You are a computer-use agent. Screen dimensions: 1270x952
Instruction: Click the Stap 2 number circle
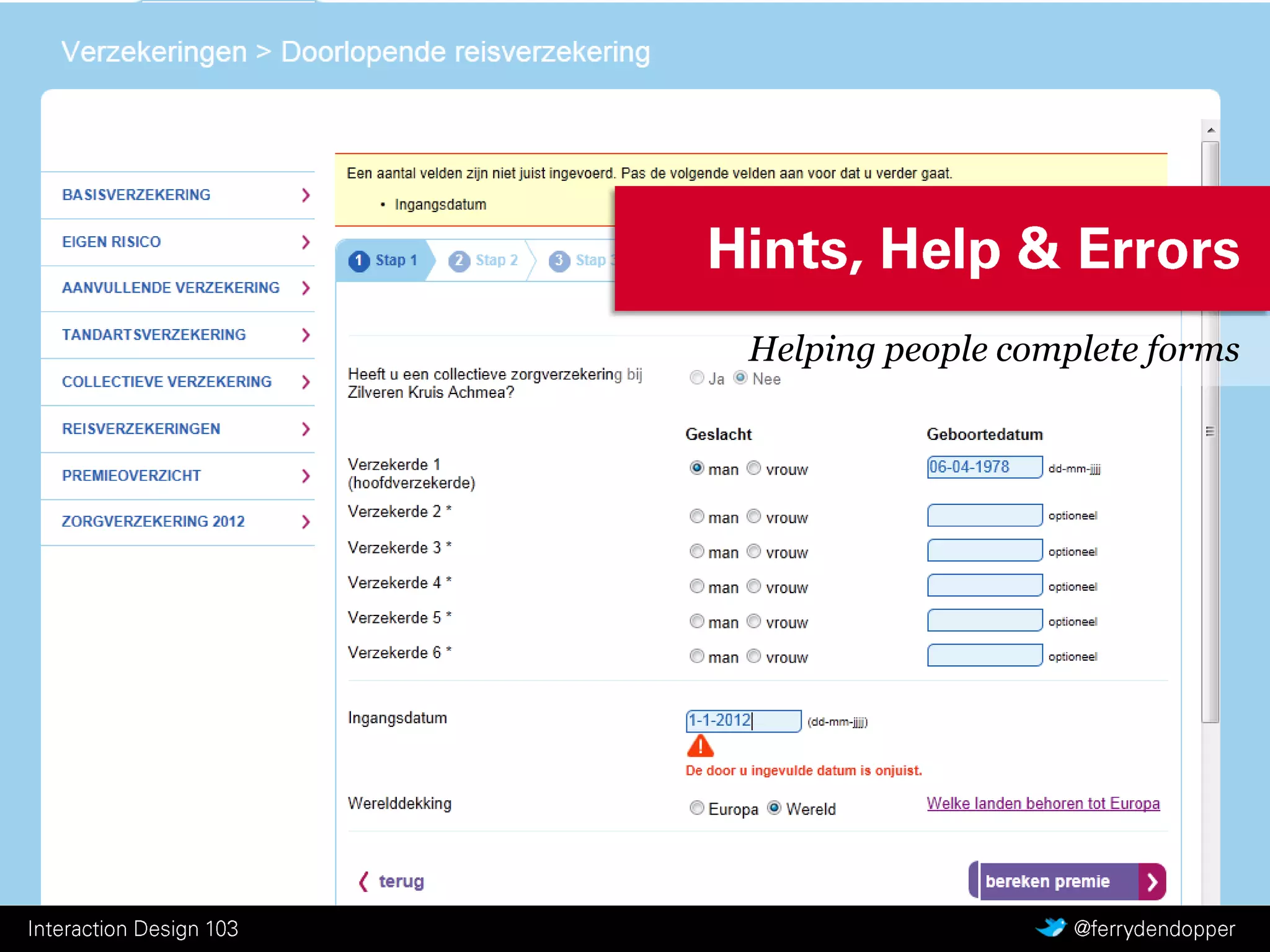tap(459, 261)
